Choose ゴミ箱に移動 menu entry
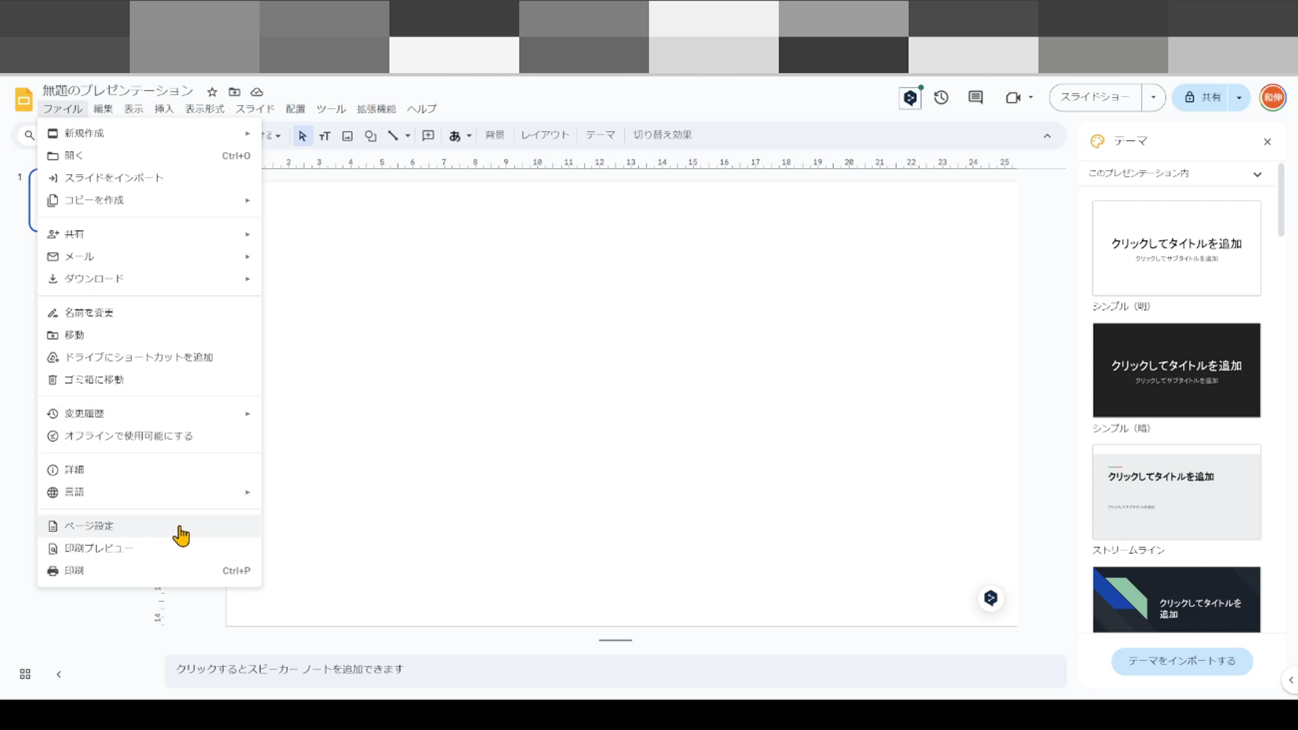This screenshot has height=730, width=1298. (149, 380)
